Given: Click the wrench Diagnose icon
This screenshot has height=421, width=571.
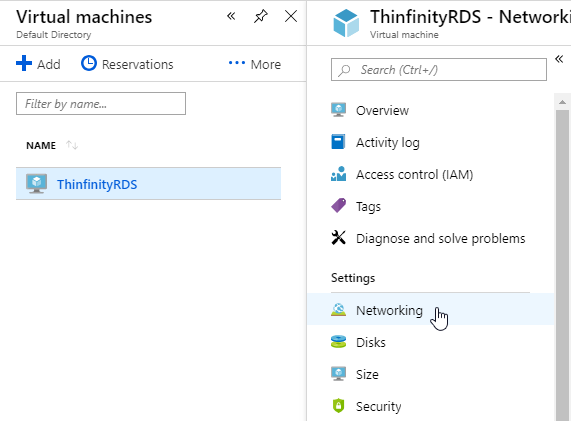Looking at the screenshot, I should click(x=338, y=237).
